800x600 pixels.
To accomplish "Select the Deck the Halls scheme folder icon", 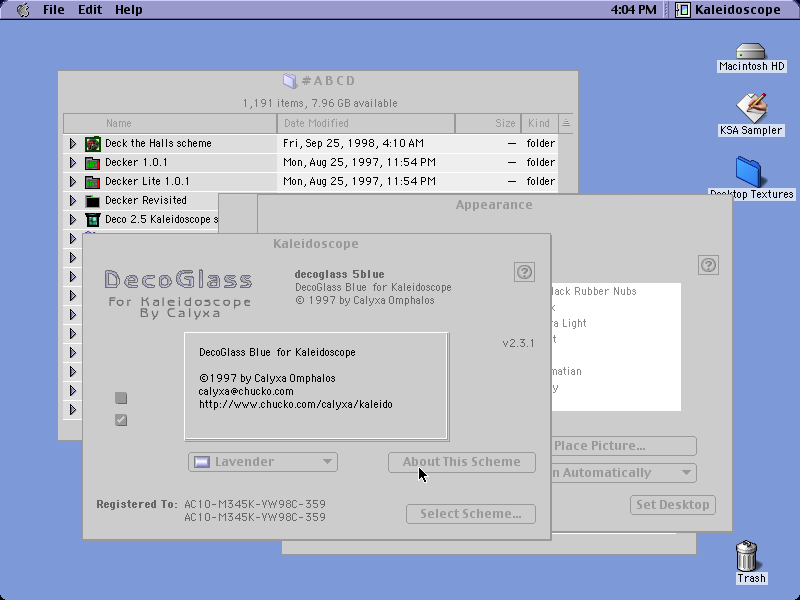I will pyautogui.click(x=92, y=144).
